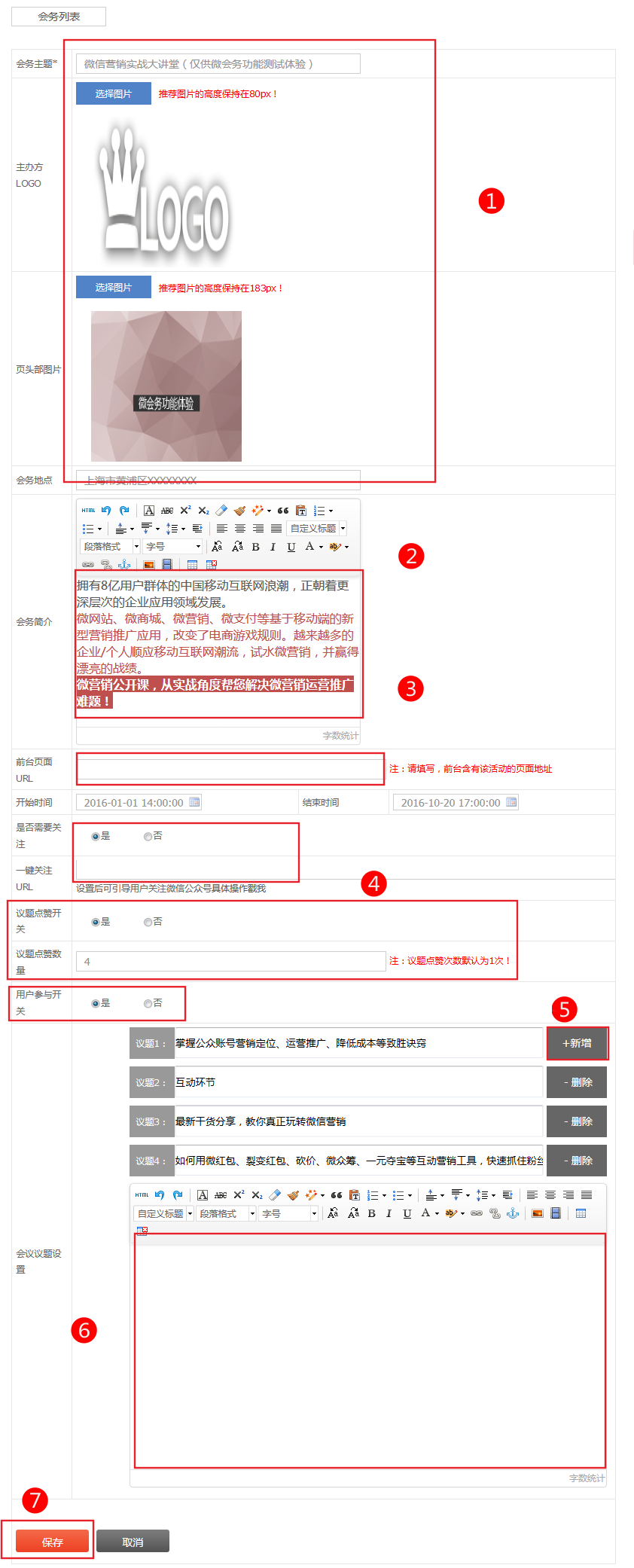
Task: Open 段落格式 dropdown in 会务简介 editor
Action: coord(110,547)
